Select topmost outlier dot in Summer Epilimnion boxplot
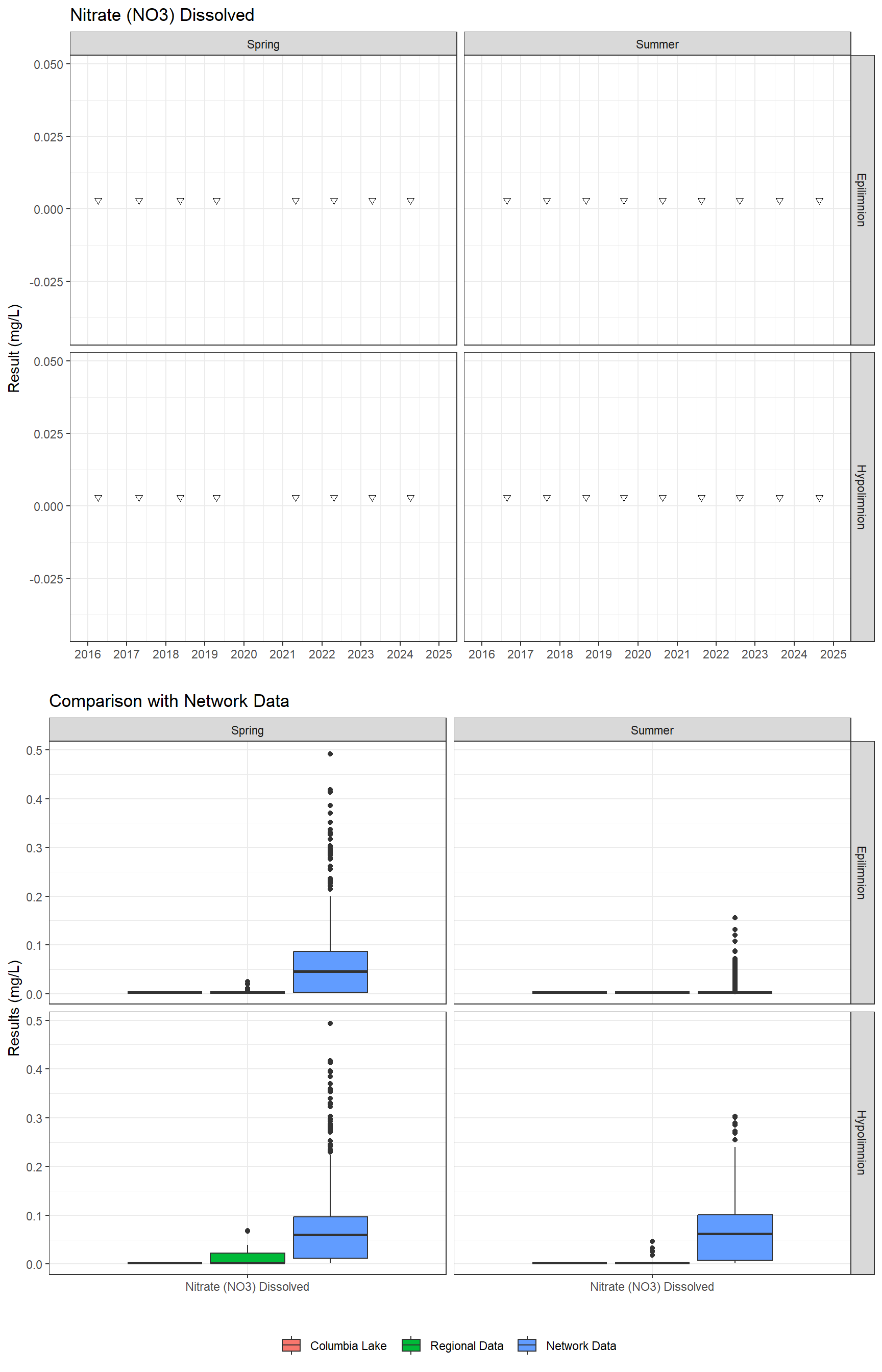Viewport: 882px width, 1372px height. tap(735, 917)
